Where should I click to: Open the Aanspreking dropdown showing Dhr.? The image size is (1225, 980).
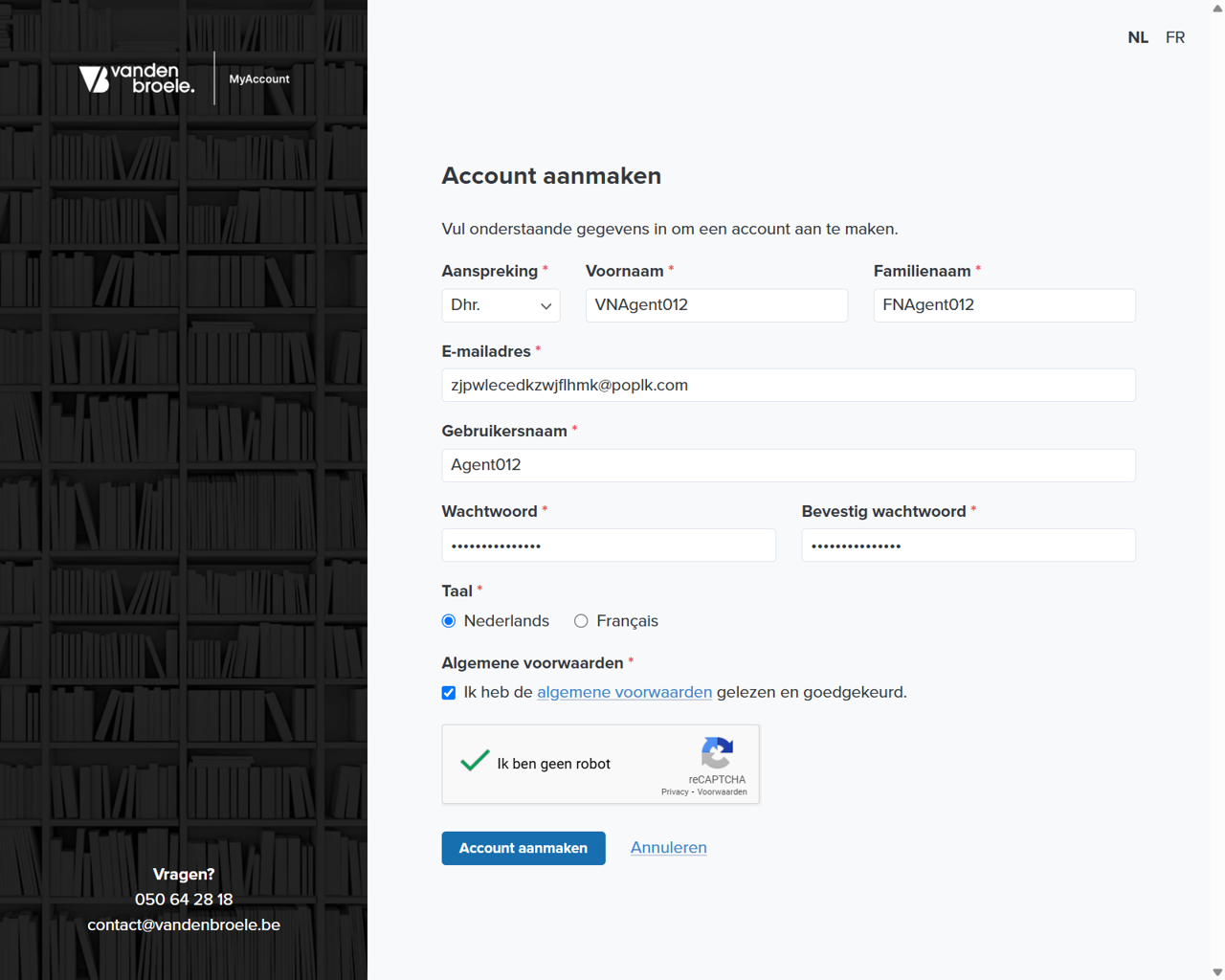pyautogui.click(x=501, y=305)
